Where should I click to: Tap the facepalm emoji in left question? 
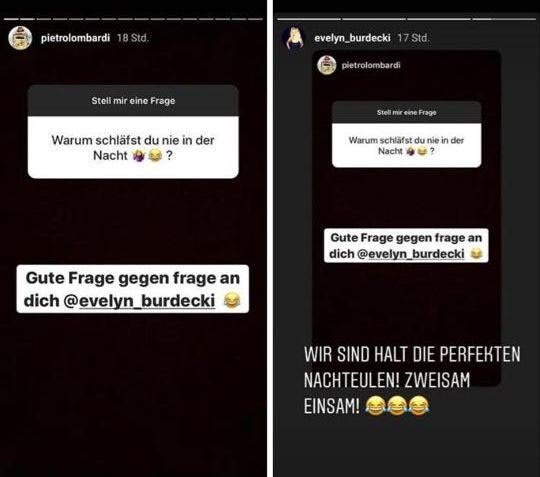[139, 156]
